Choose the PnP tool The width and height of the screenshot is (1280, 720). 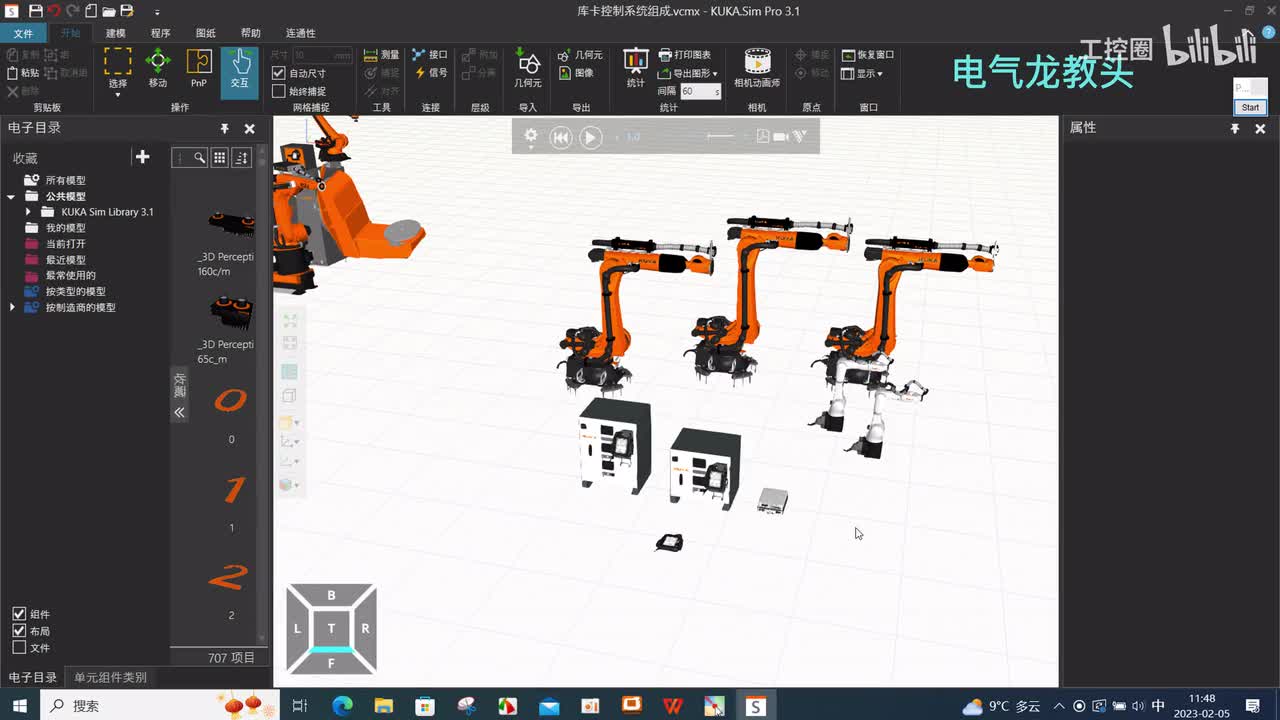point(199,68)
